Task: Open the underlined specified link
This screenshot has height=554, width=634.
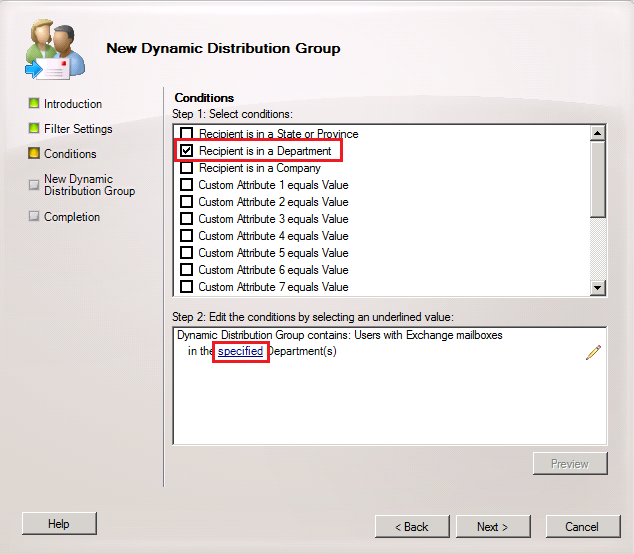Action: [x=241, y=351]
